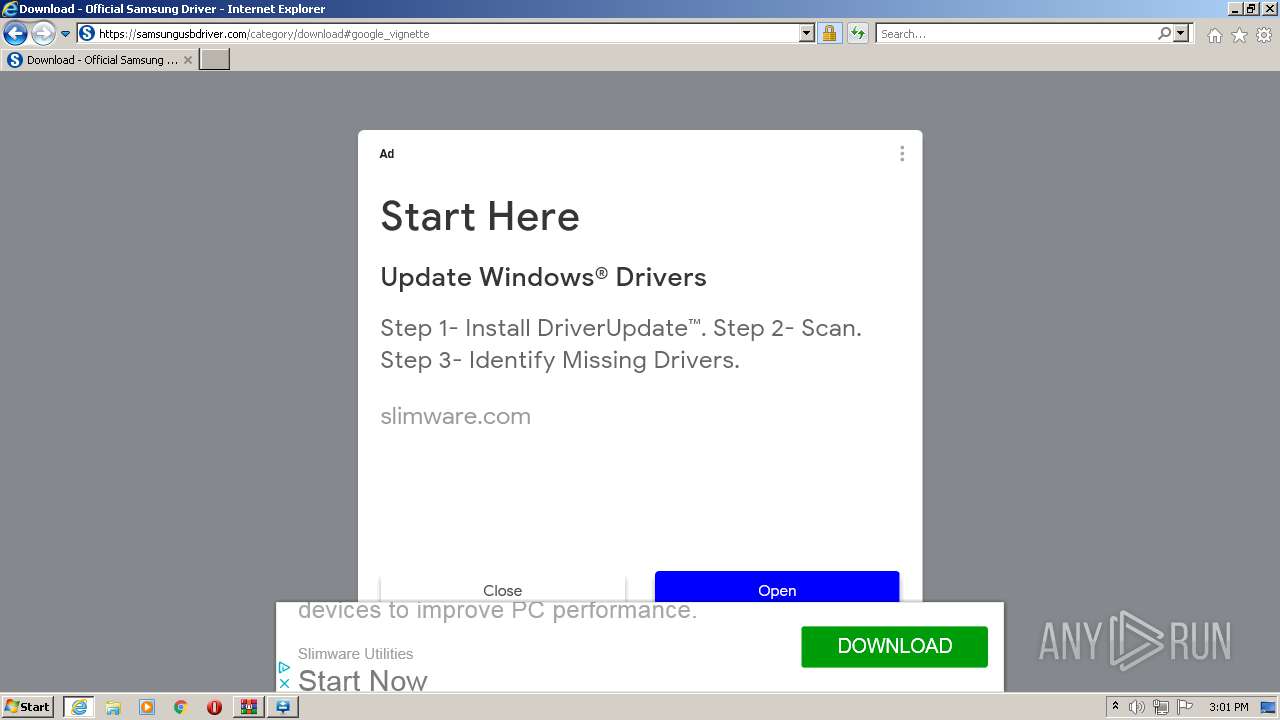Select the Download - Official Samsung tab
The image size is (1280, 720).
tap(99, 60)
